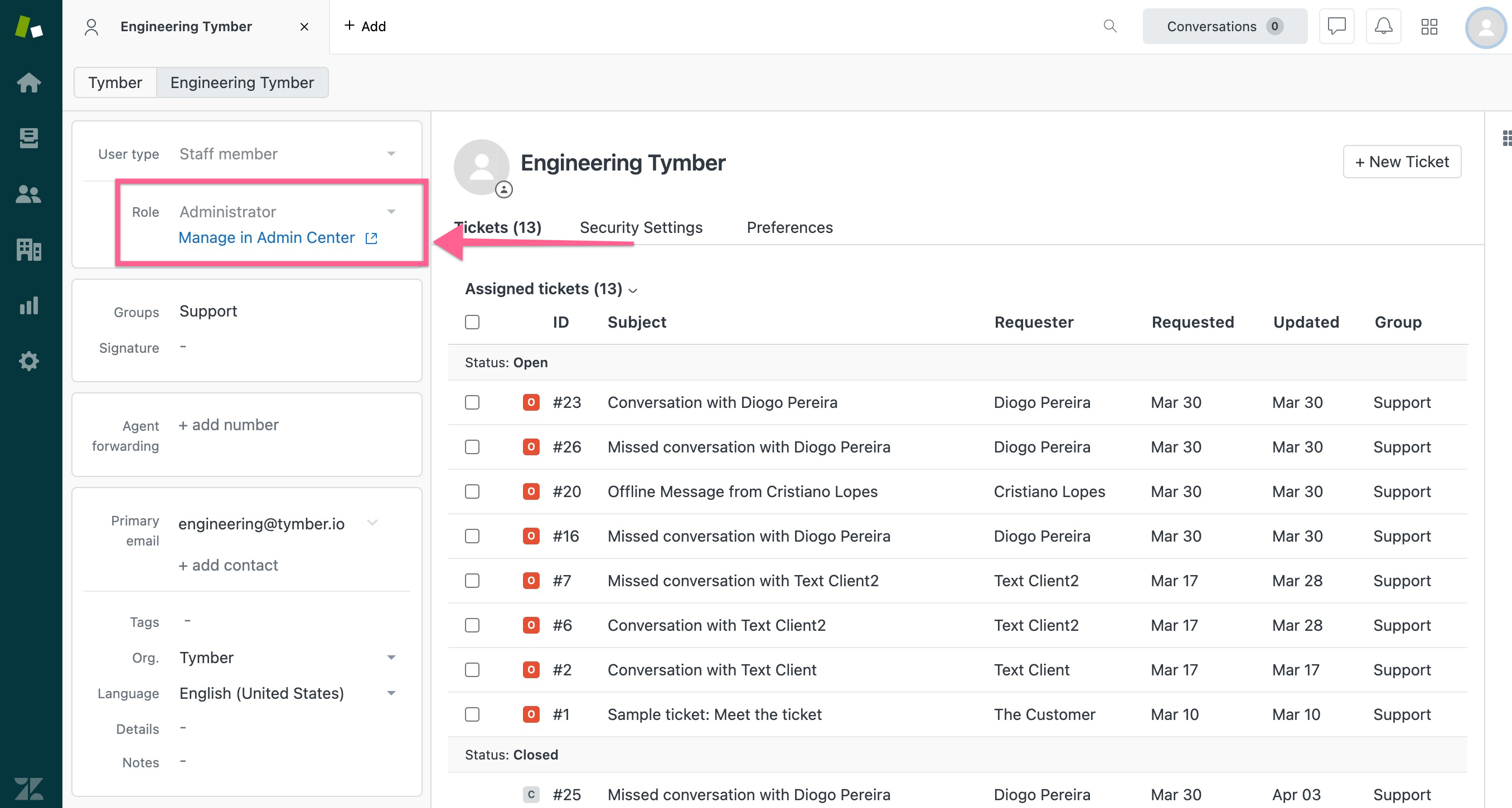Select the Views icon in the sidebar
The height and width of the screenshot is (808, 1512).
29,137
